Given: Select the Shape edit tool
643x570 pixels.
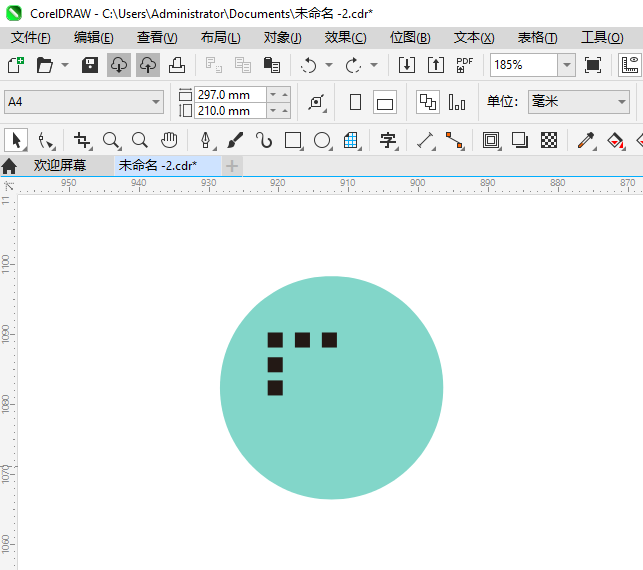Looking at the screenshot, I should 46,141.
